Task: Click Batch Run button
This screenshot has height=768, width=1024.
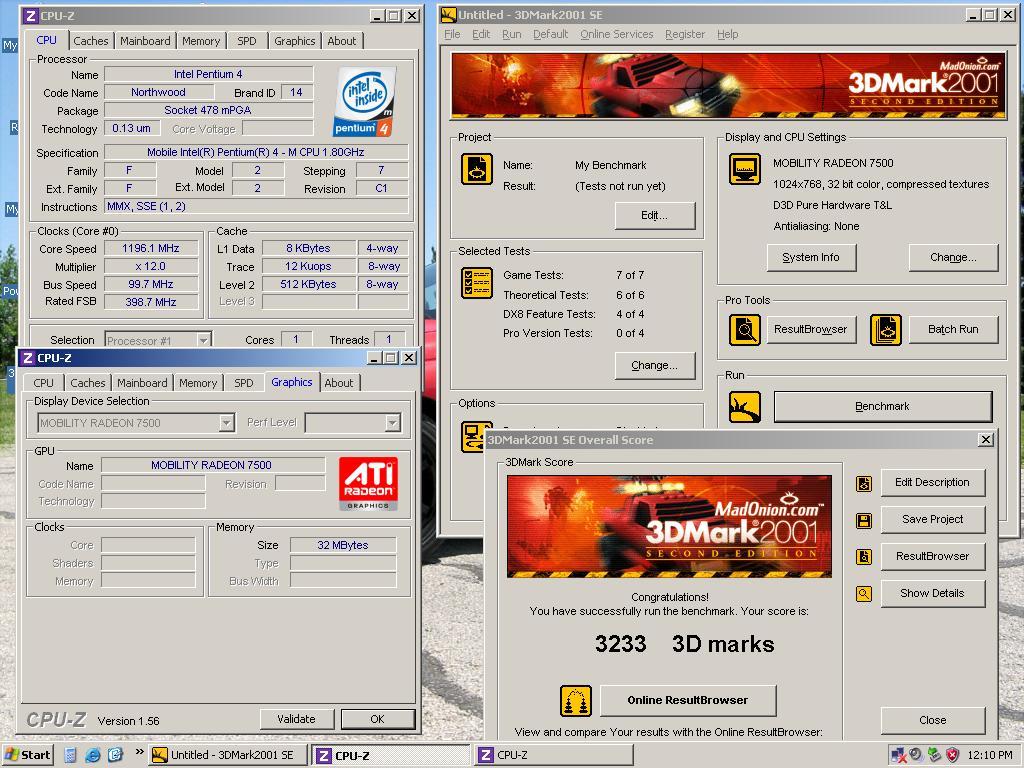Action: 953,330
